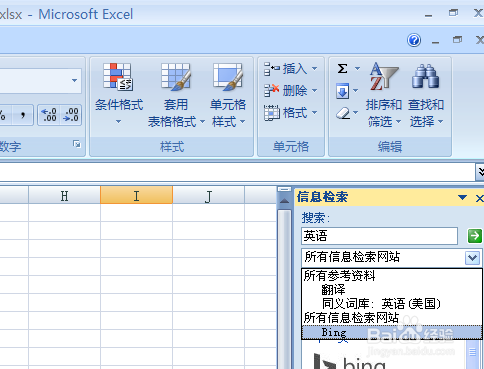Click the vertical scrollbar up arrow

[284, 201]
